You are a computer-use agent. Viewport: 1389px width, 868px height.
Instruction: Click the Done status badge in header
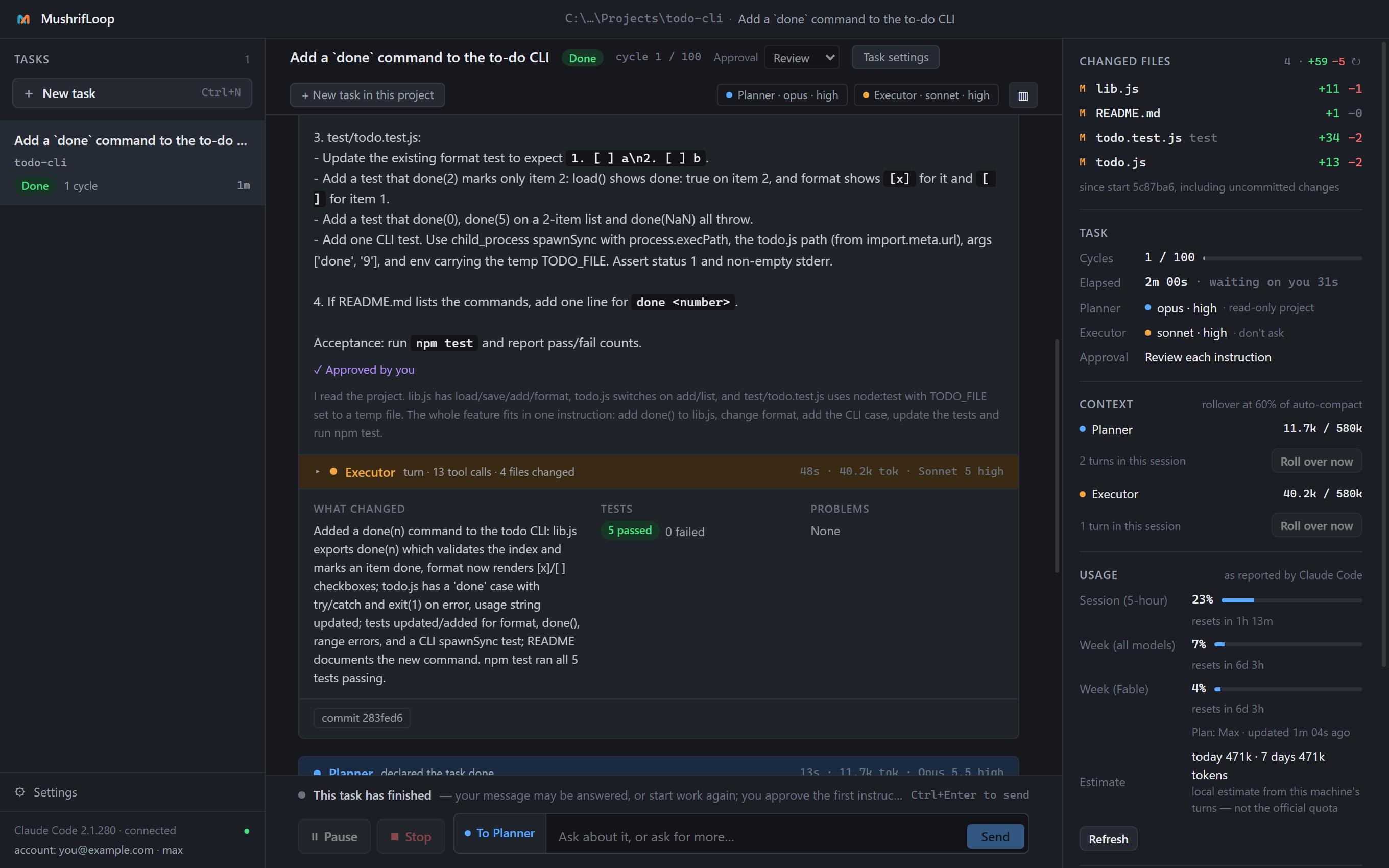point(582,58)
